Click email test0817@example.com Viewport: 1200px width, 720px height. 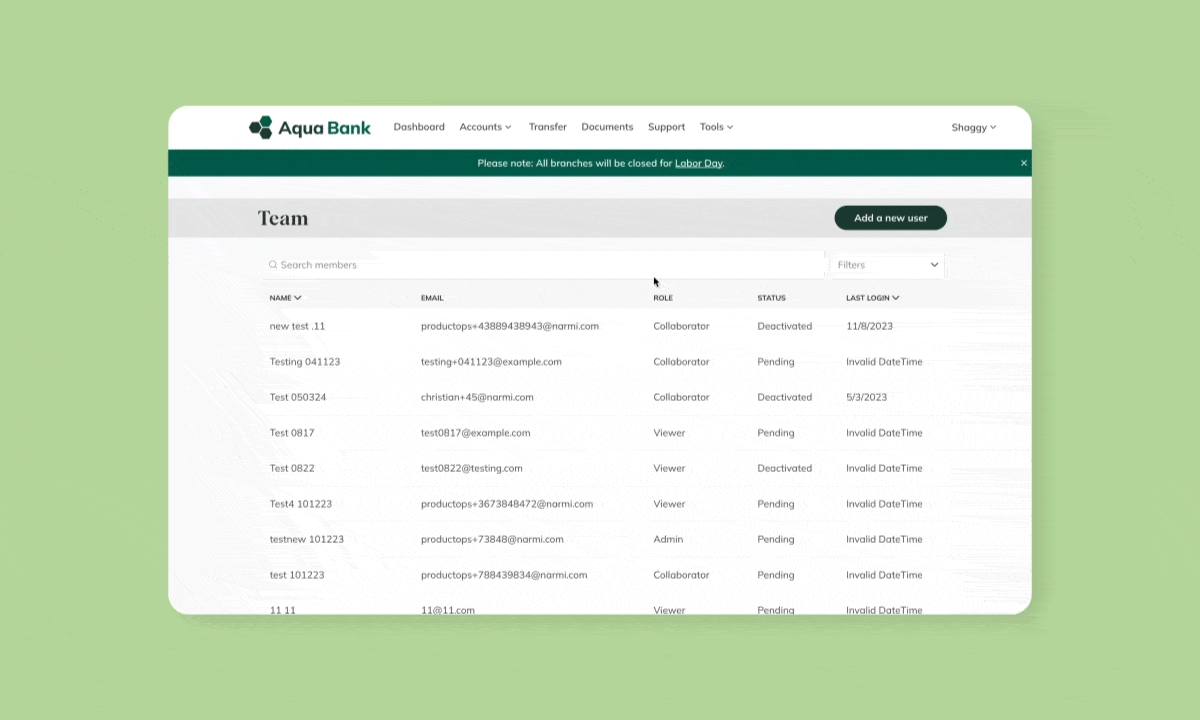[475, 433]
